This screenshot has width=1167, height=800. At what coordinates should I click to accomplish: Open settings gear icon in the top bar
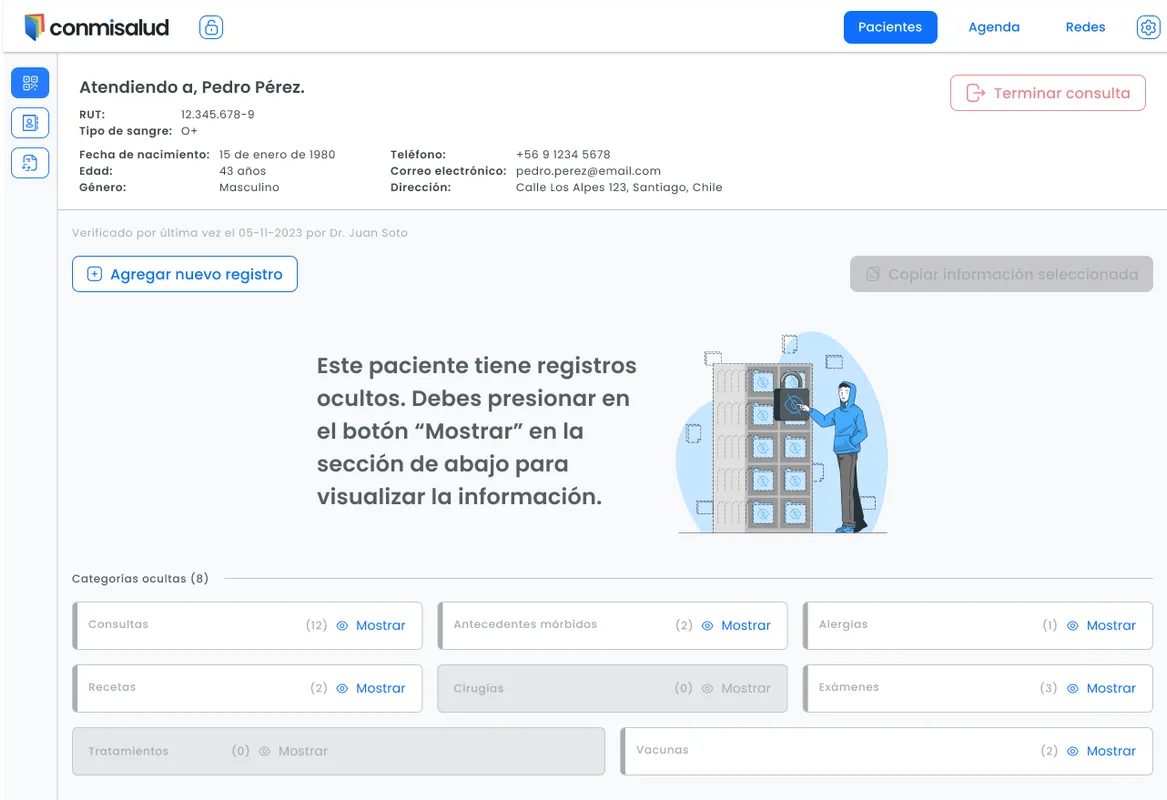[x=1148, y=28]
